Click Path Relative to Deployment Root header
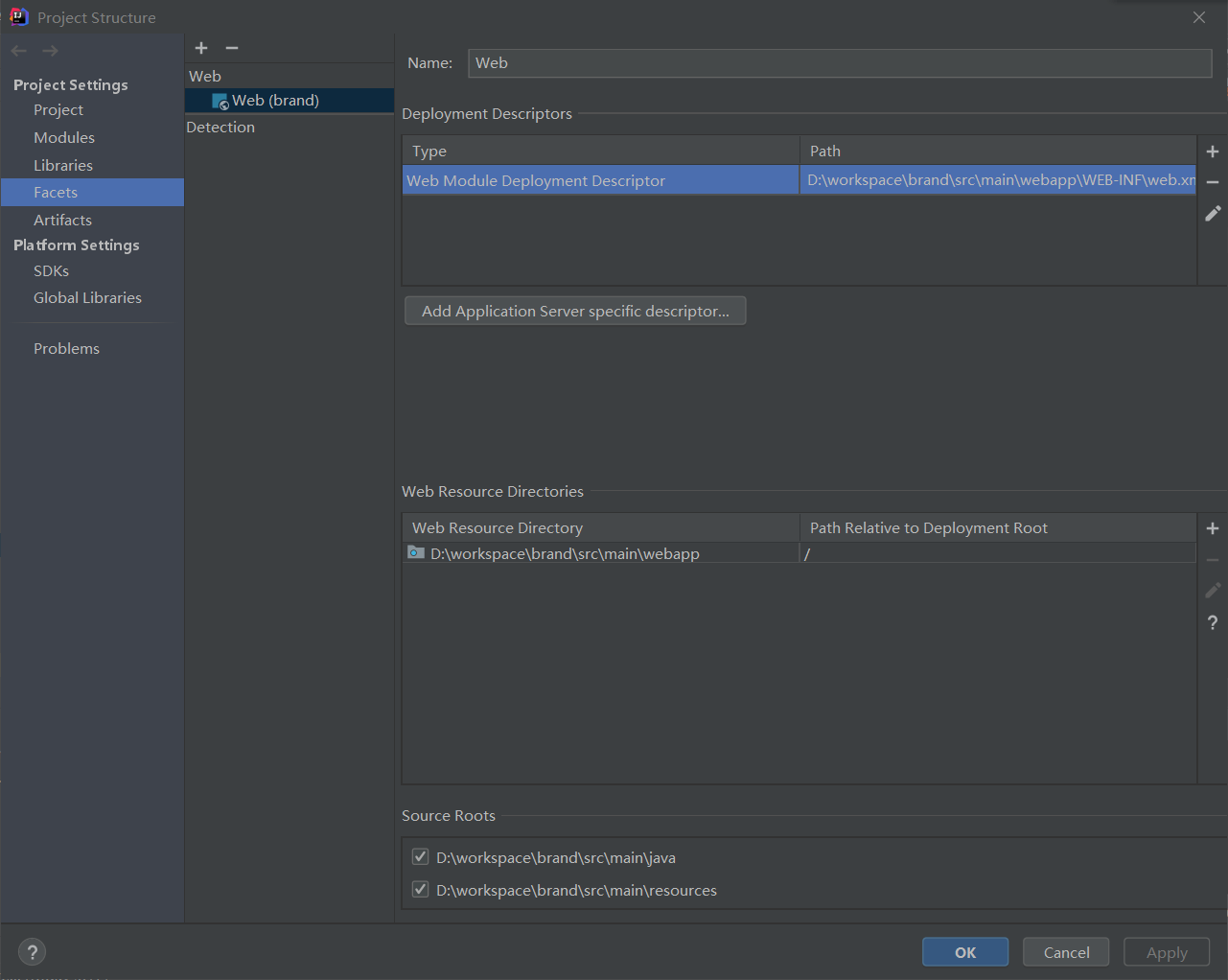Viewport: 1228px width, 980px height. tap(998, 527)
